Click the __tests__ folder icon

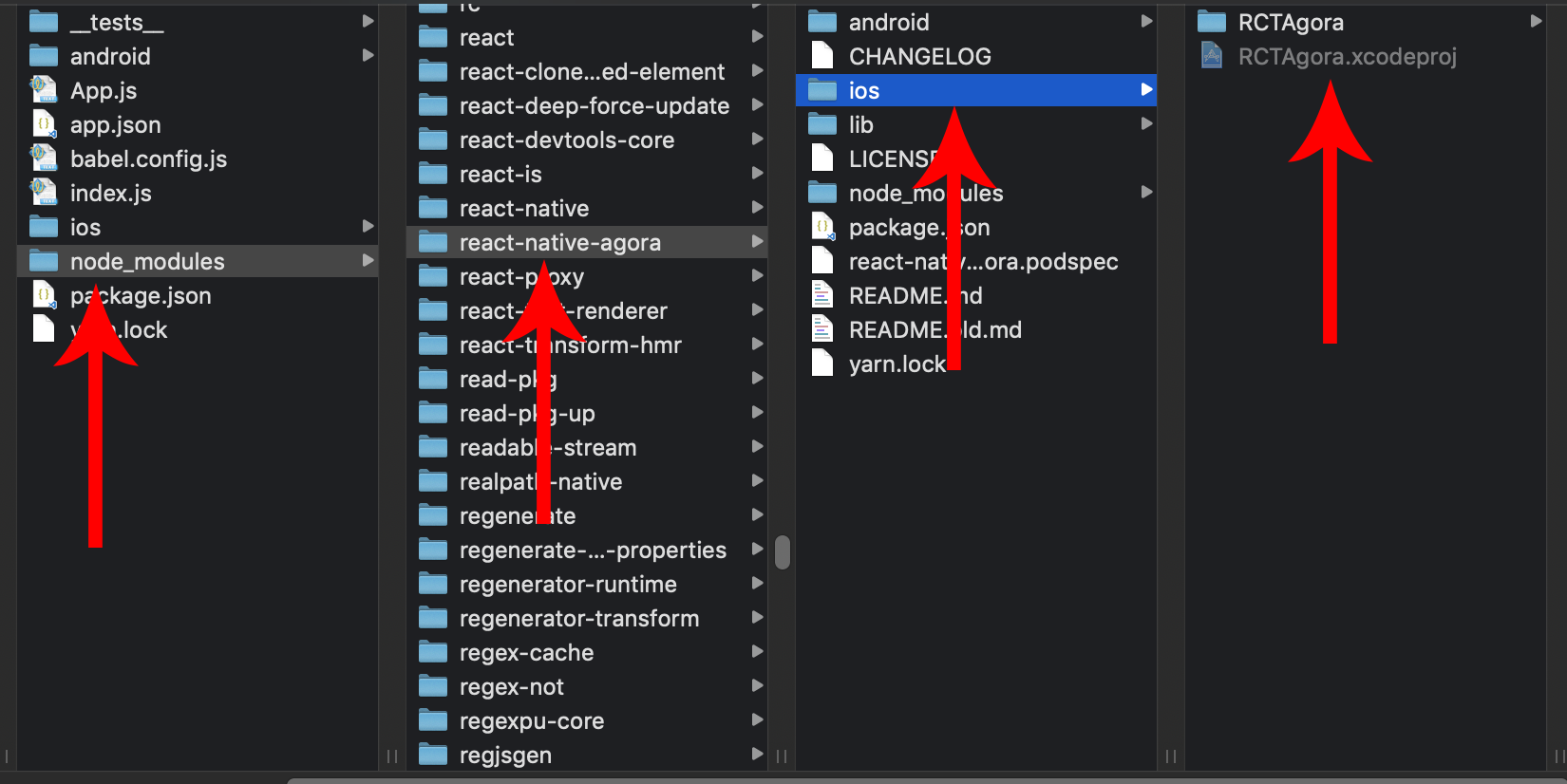coord(44,22)
